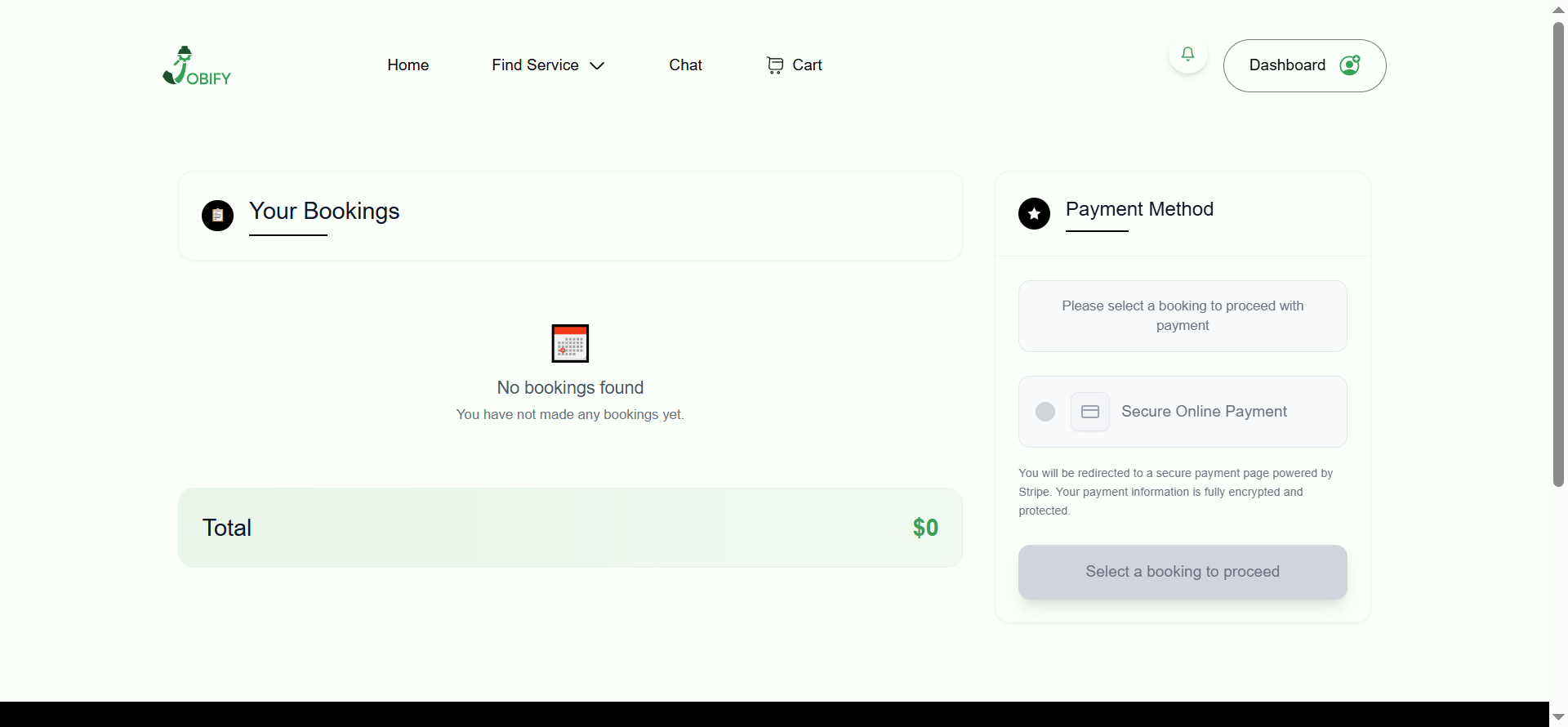Image resolution: width=1568 pixels, height=727 pixels.
Task: Open the Cart link
Action: point(807,65)
